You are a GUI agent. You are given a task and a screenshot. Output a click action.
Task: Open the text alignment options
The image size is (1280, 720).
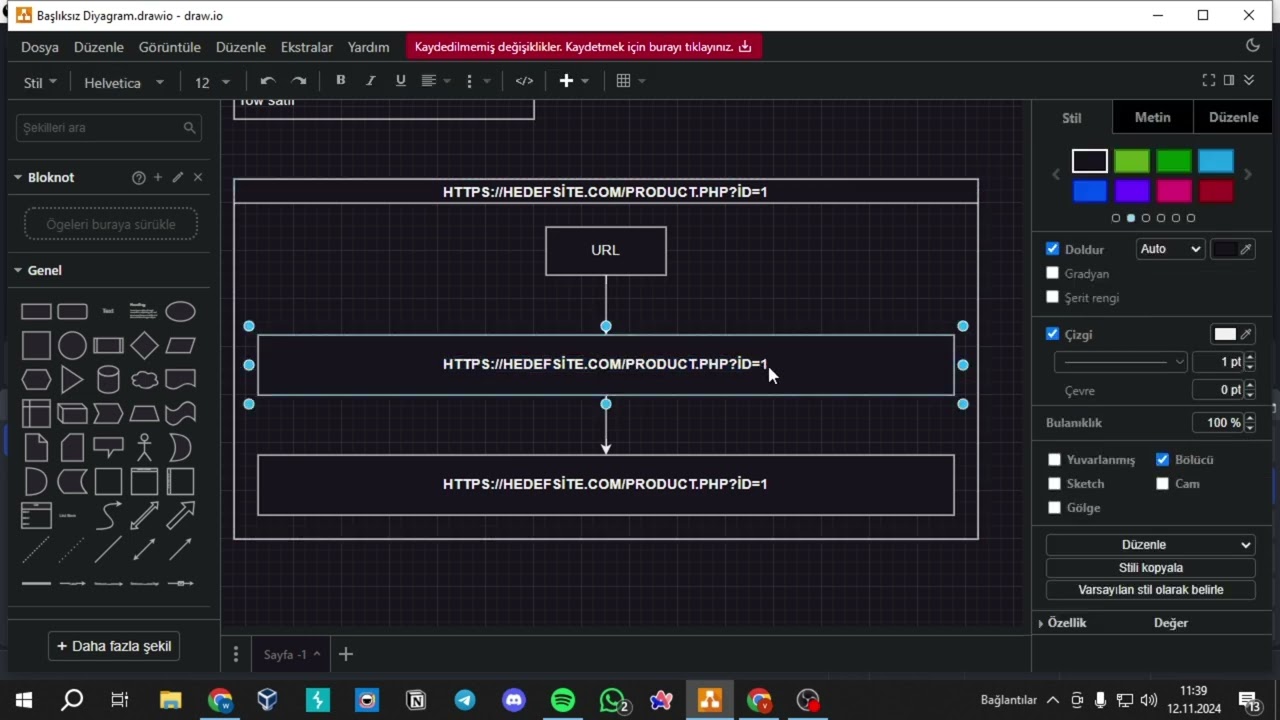click(x=435, y=81)
